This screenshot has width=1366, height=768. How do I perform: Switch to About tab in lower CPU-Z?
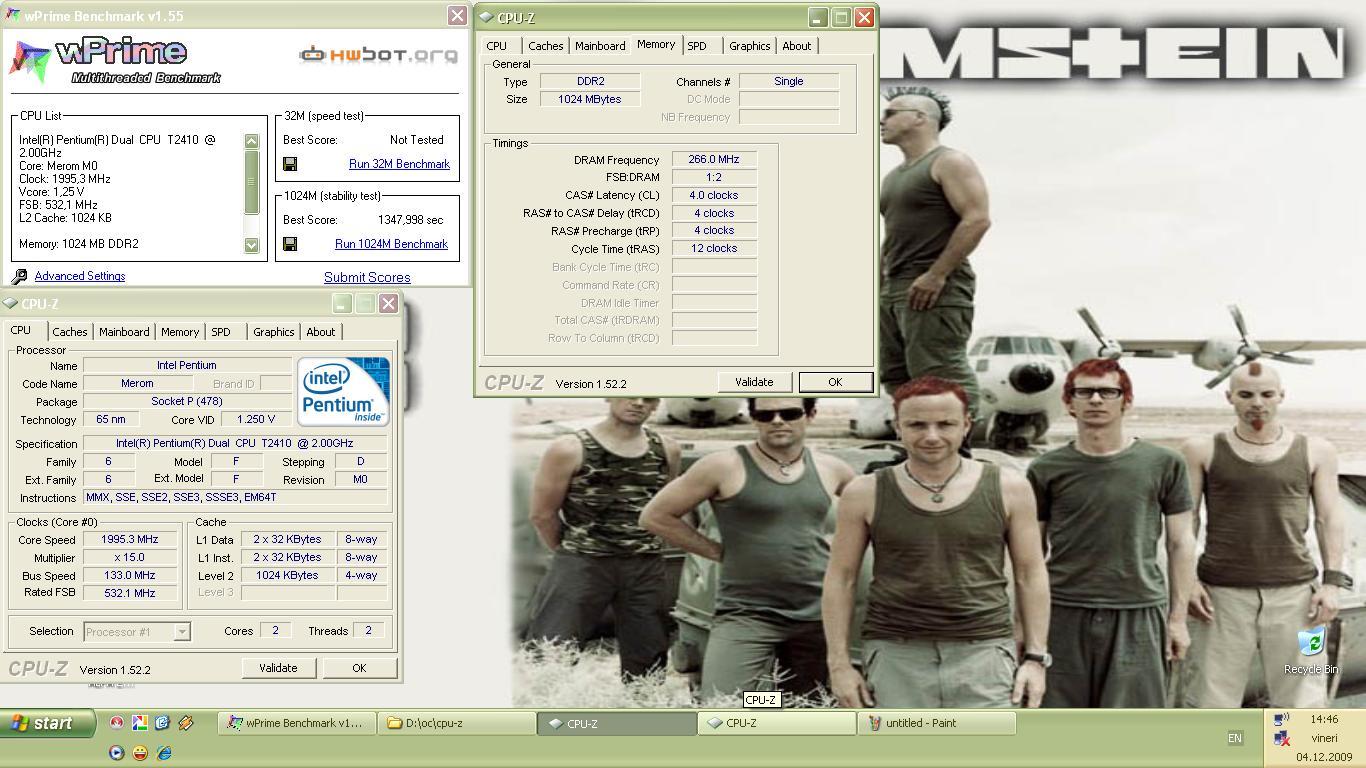click(321, 332)
